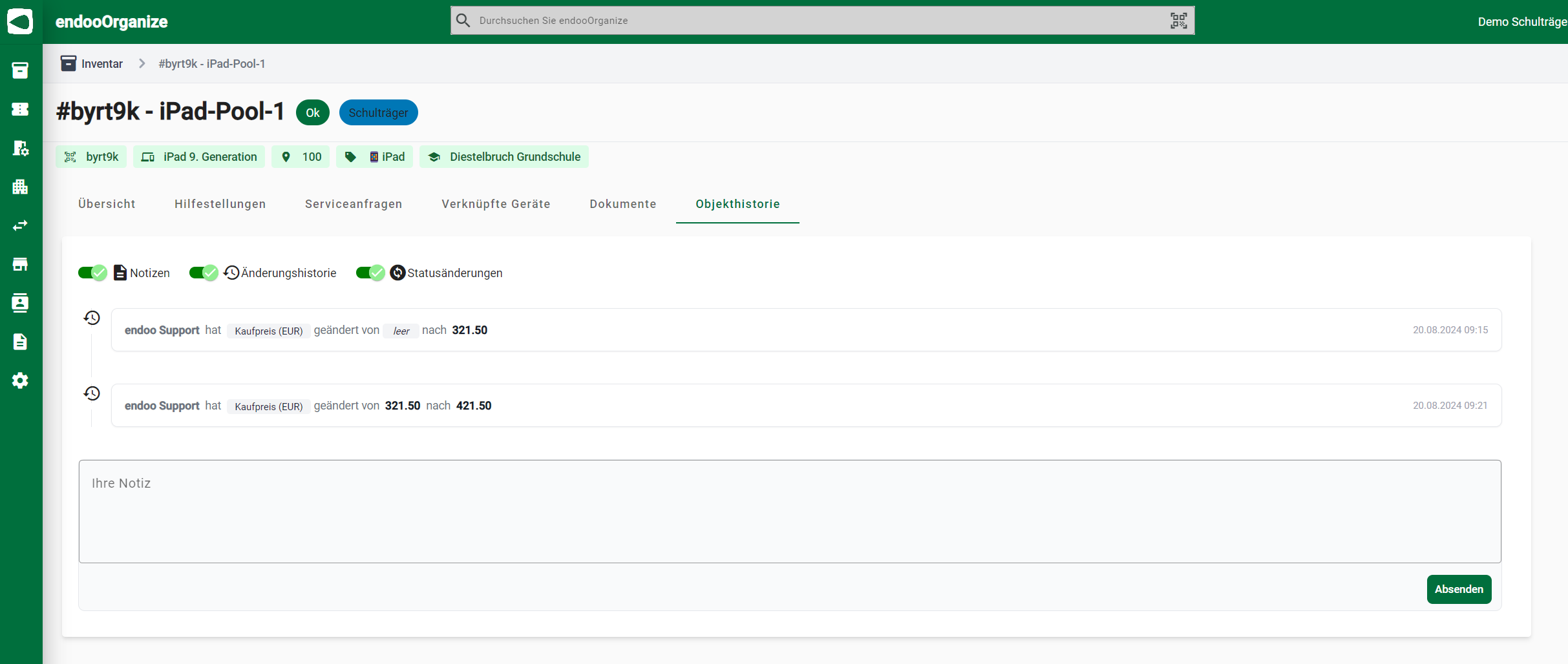Select the Objekthistorie tab
1568x664 pixels.
pos(737,204)
